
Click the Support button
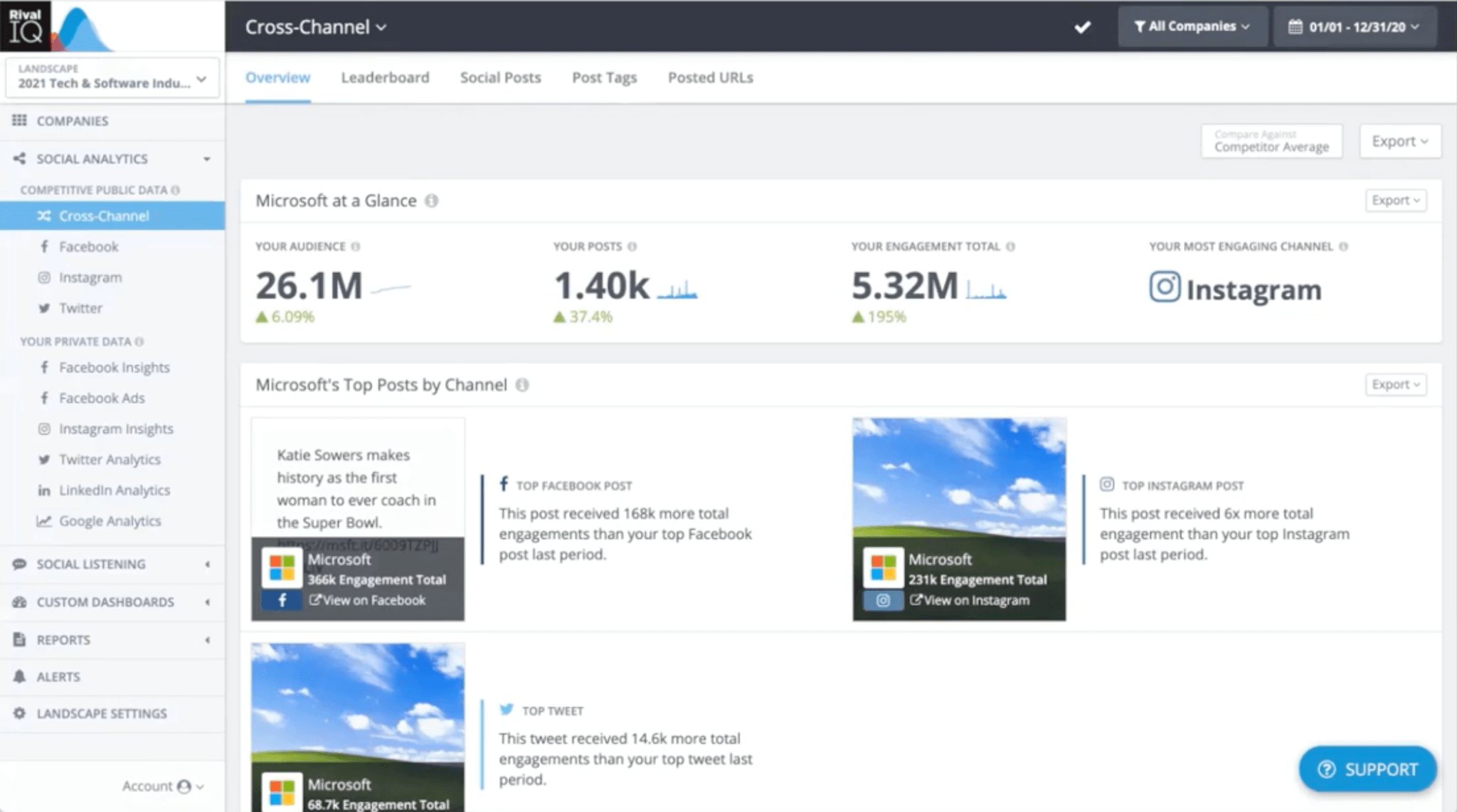click(1375, 768)
